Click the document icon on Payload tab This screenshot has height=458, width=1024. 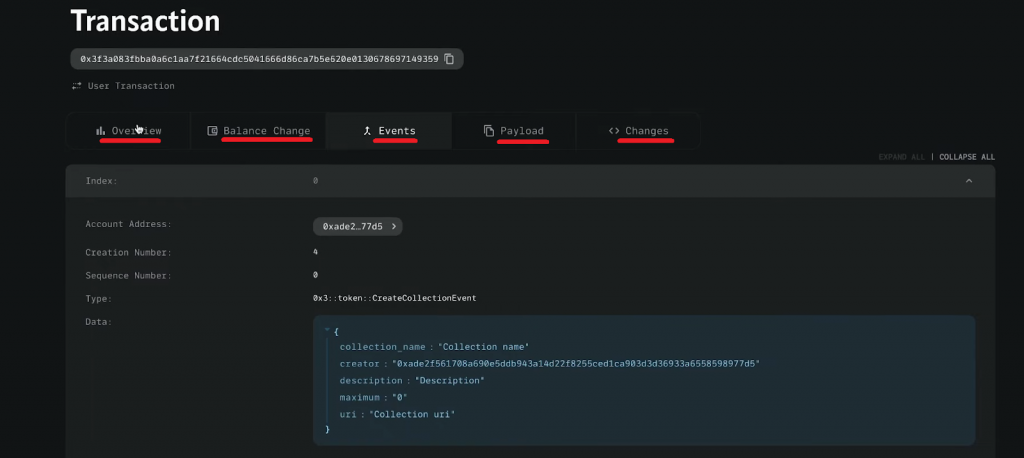pos(489,131)
